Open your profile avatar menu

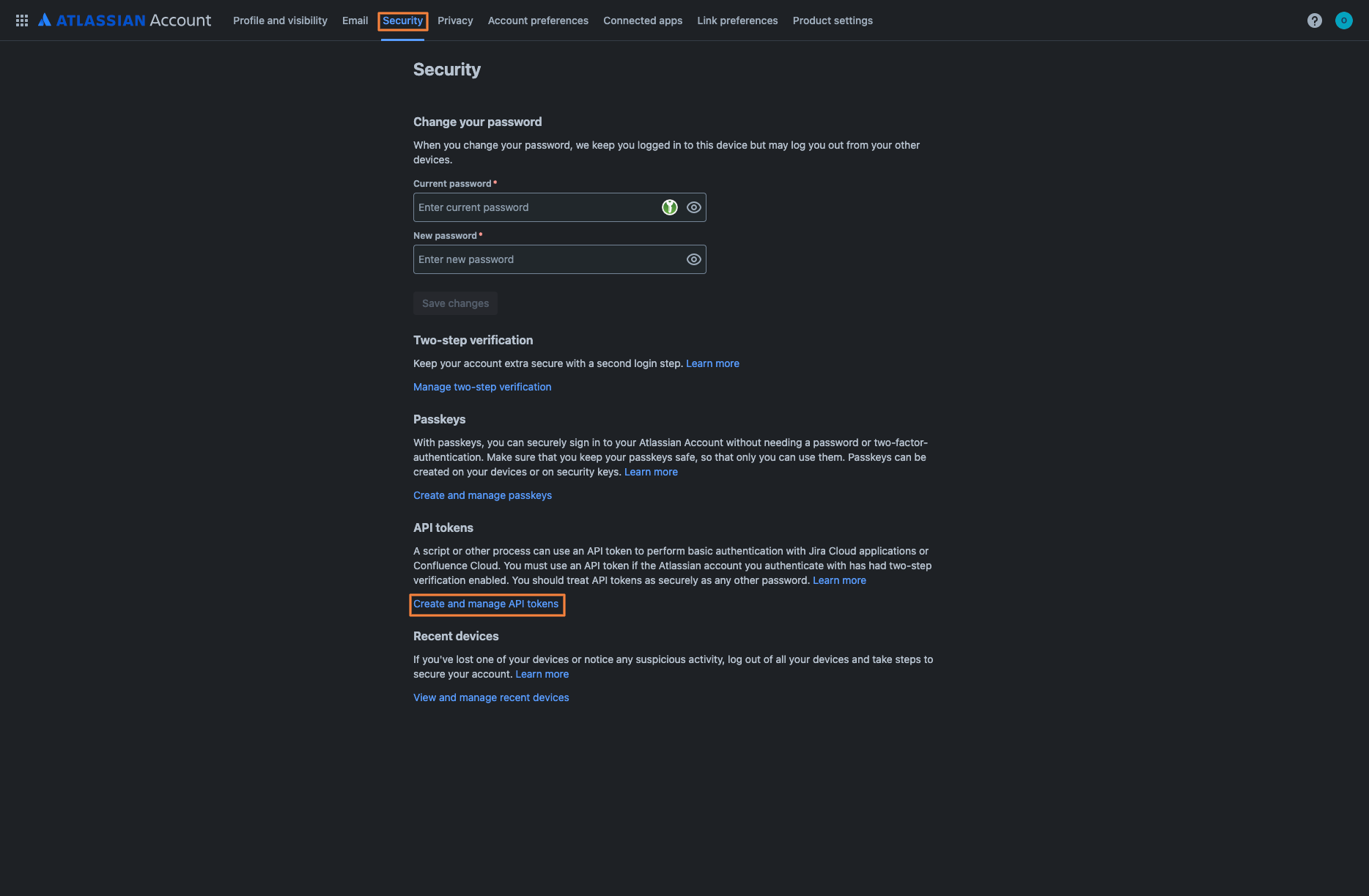click(1344, 20)
